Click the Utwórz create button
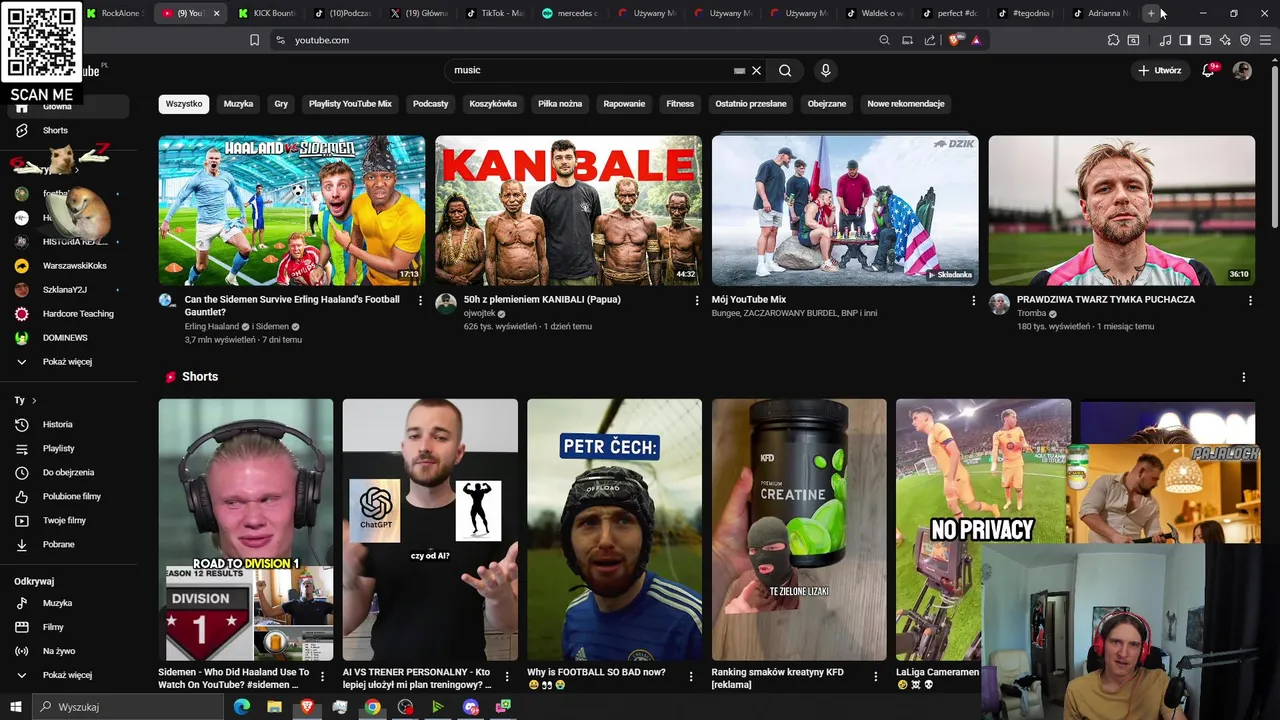 (x=1159, y=70)
